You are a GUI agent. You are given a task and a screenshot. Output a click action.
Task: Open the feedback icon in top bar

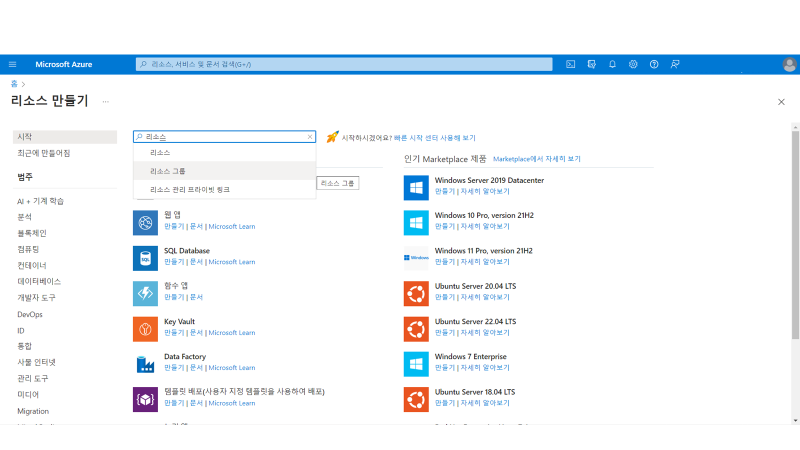pyautogui.click(x=675, y=64)
